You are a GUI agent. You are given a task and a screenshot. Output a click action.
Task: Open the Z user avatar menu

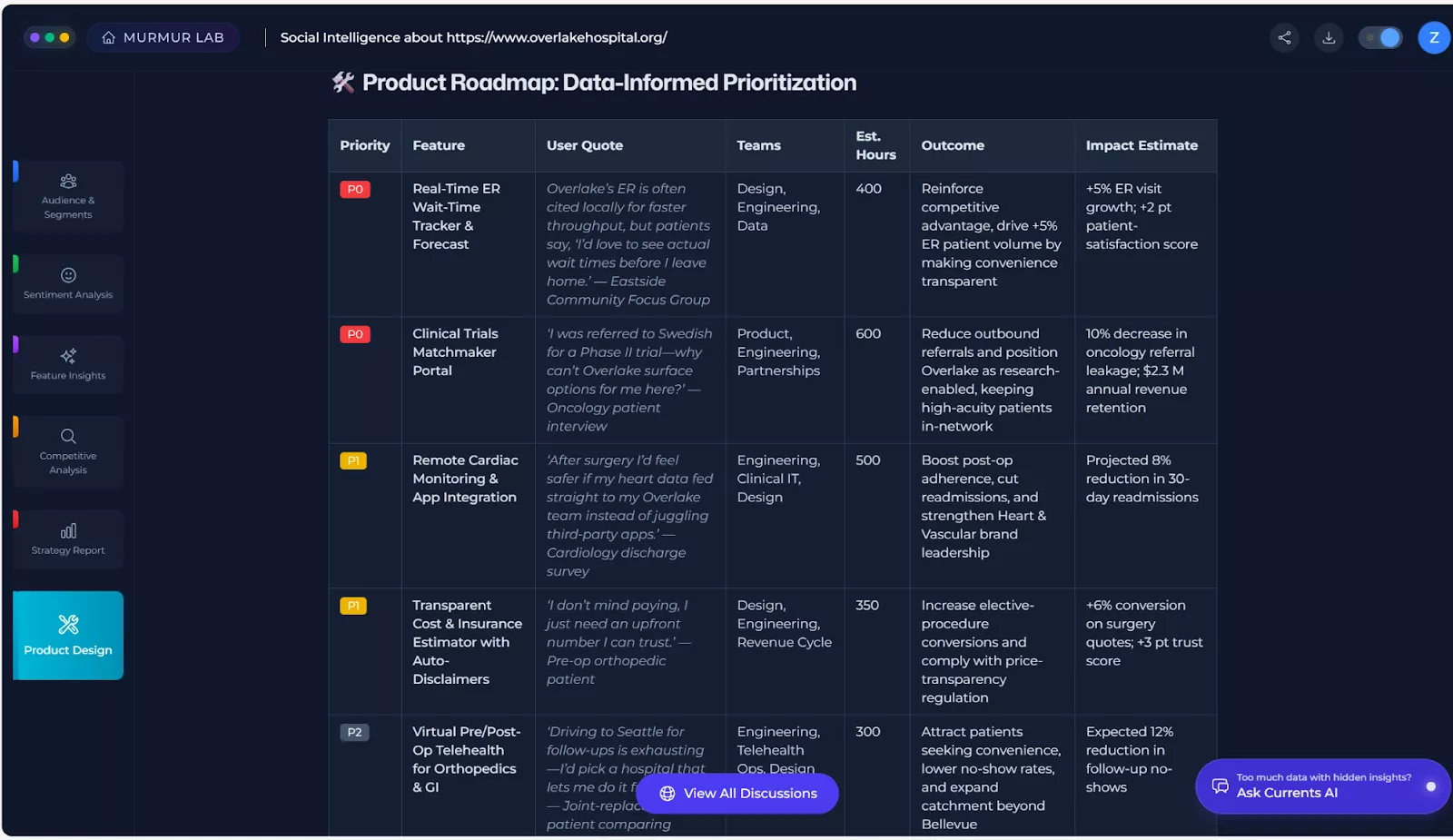(x=1434, y=37)
